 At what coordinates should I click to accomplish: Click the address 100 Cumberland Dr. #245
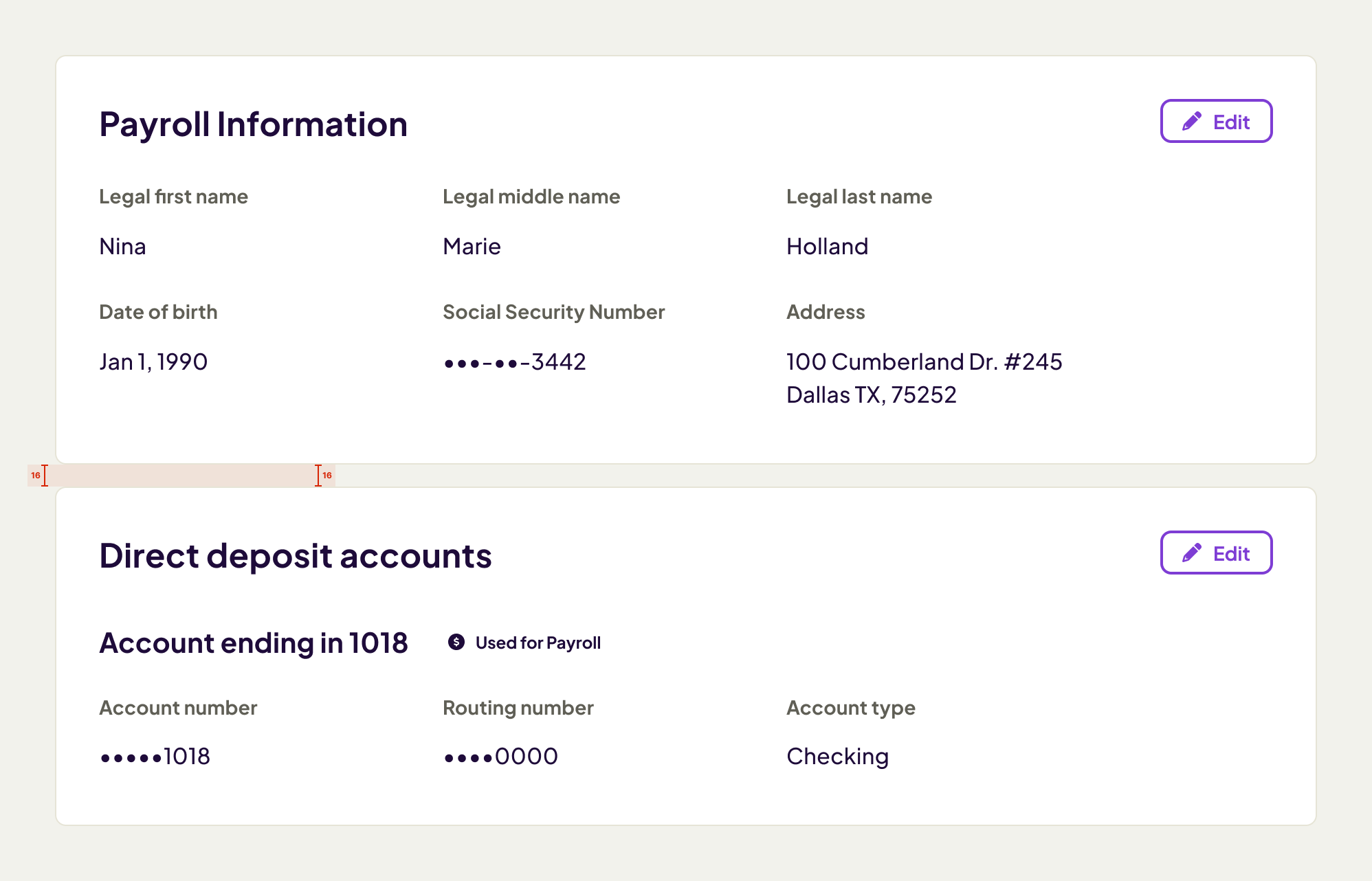(x=924, y=362)
